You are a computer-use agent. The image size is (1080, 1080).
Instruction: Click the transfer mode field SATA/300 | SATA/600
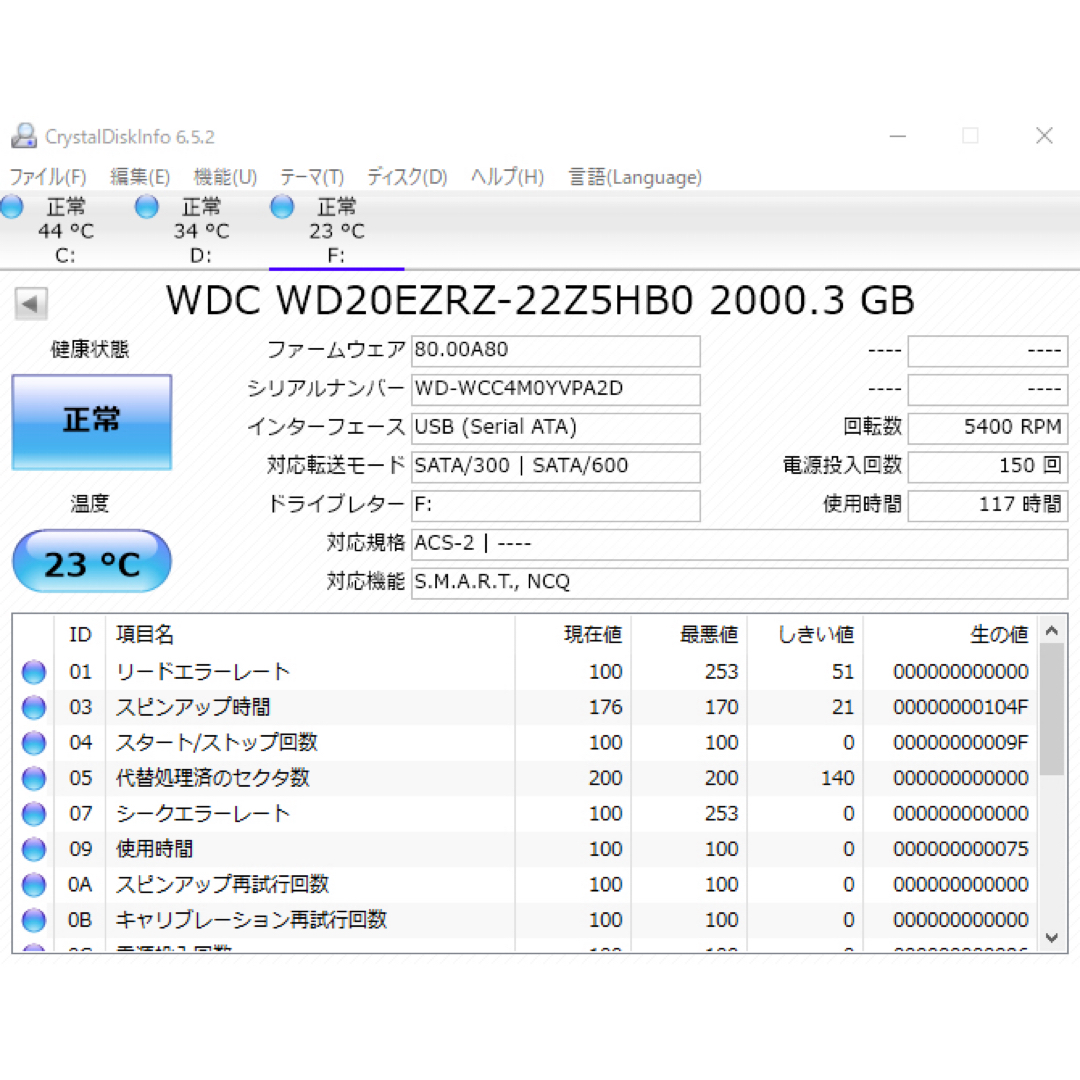556,466
